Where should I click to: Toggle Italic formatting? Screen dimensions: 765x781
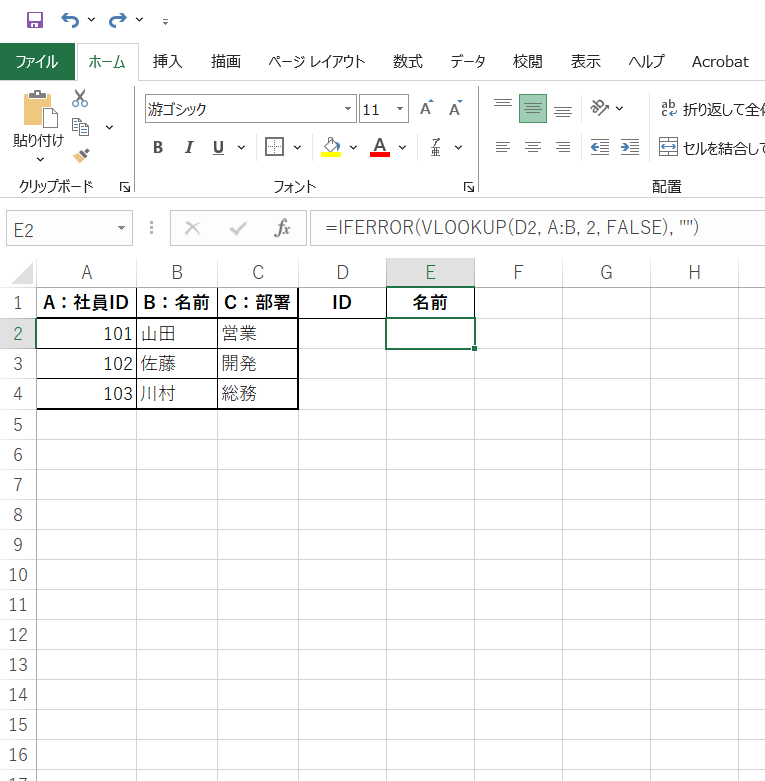tap(188, 148)
